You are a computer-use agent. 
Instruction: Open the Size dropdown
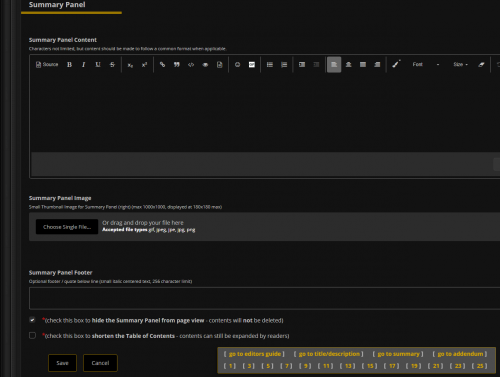click(x=461, y=64)
